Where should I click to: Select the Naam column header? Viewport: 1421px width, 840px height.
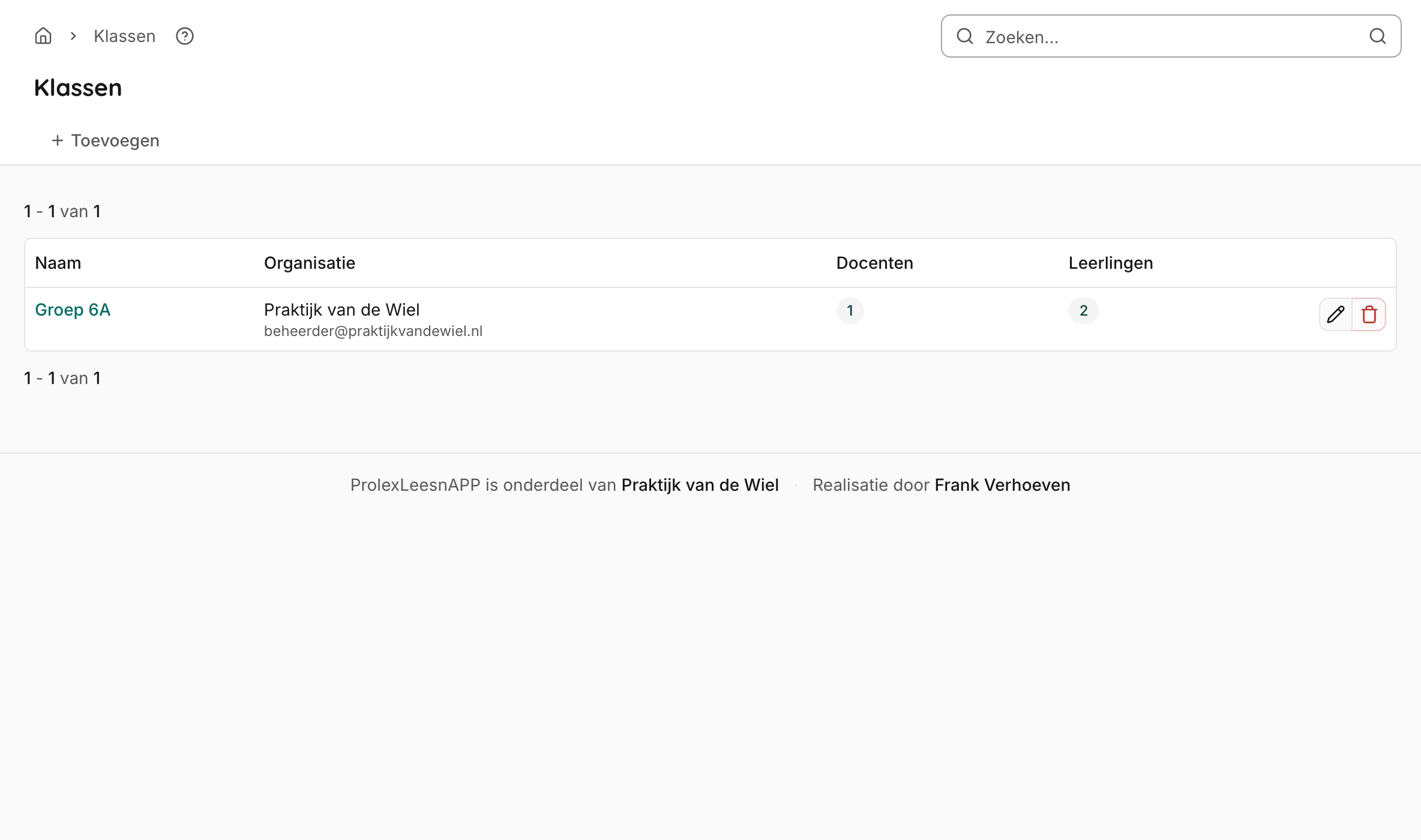(58, 263)
